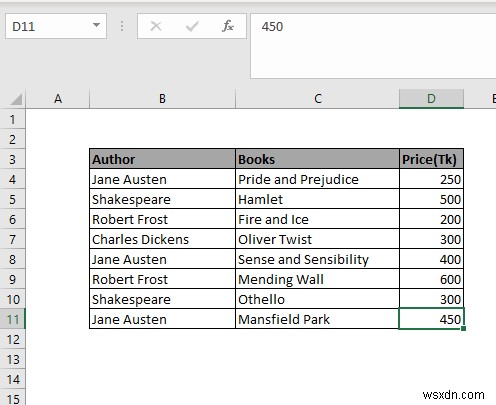Select Robert Frost cell in row 6
This screenshot has width=496, height=405.
[162, 219]
